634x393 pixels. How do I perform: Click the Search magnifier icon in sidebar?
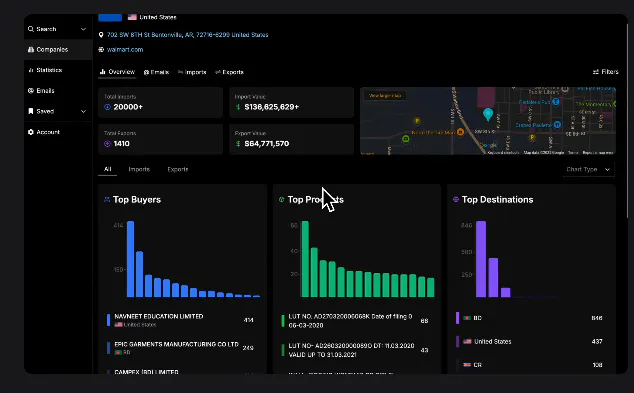coord(31,29)
